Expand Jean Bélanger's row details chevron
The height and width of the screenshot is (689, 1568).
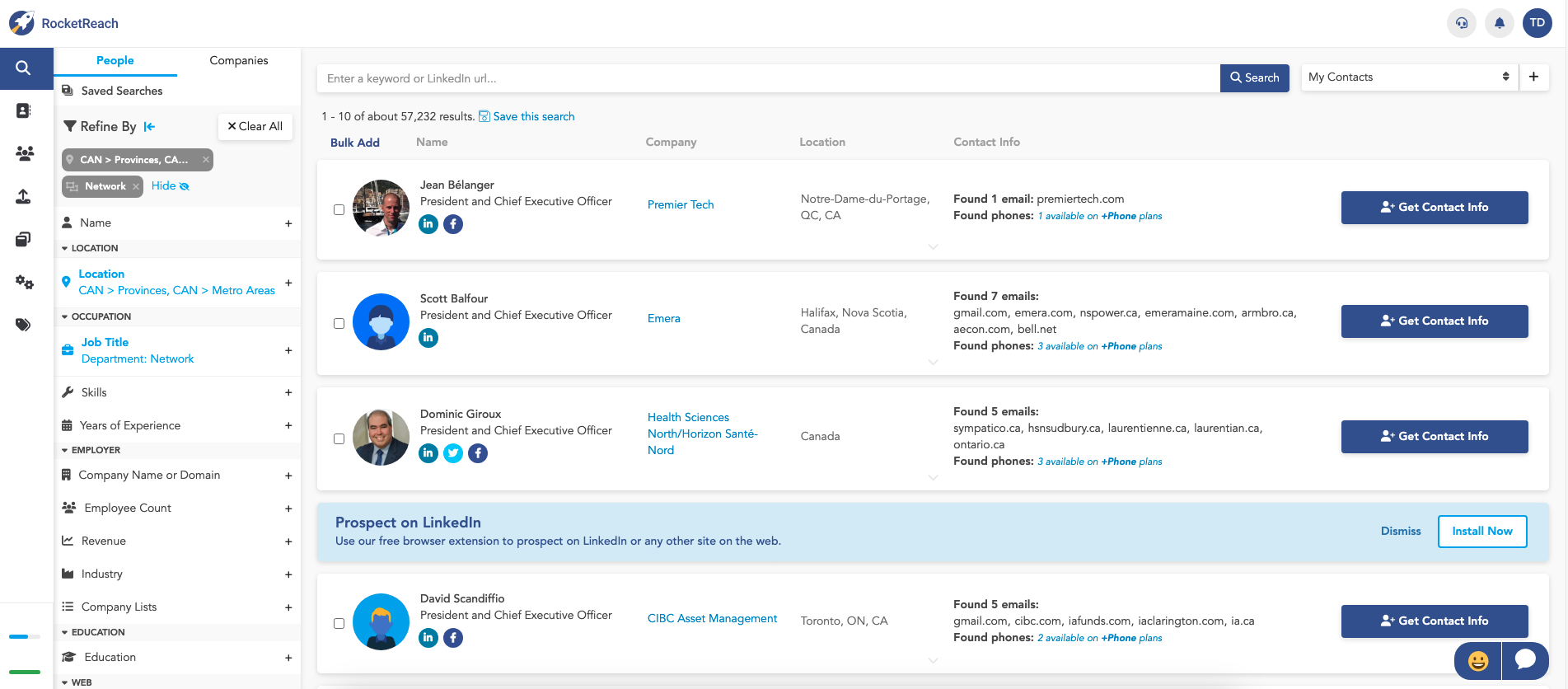click(933, 246)
